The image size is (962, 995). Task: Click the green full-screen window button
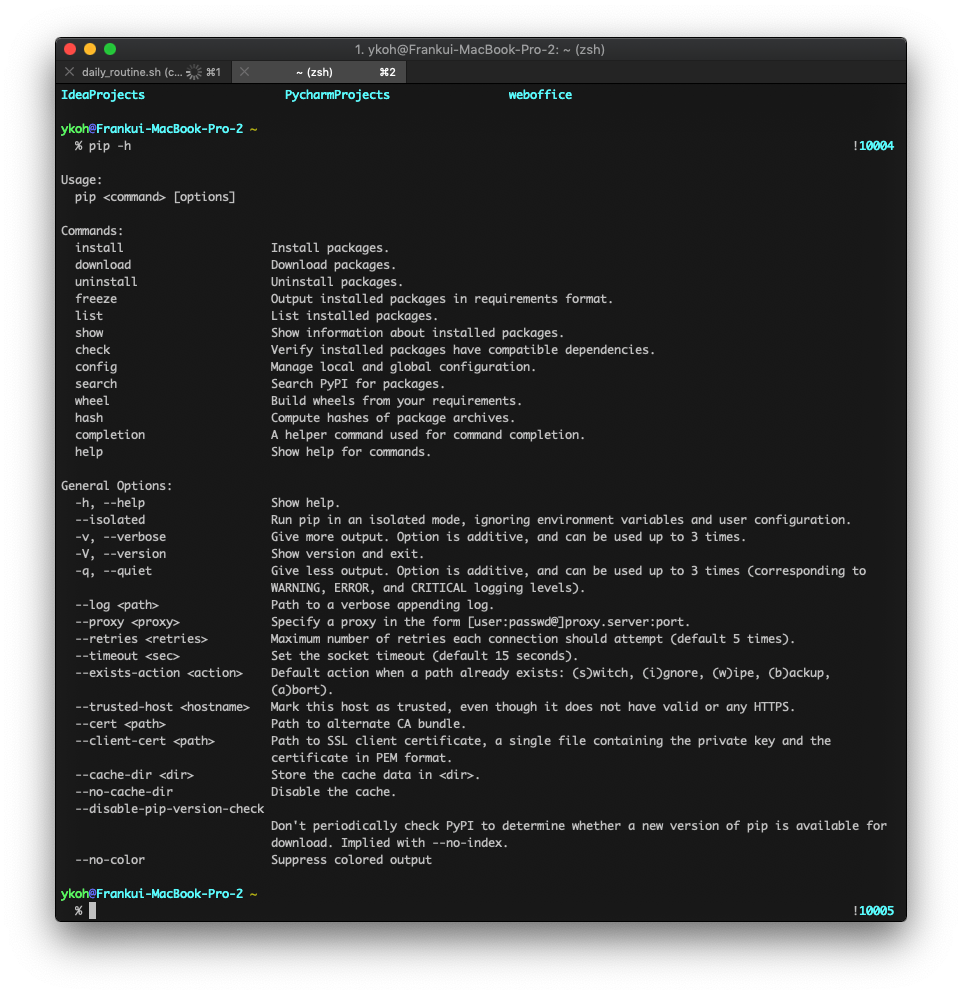110,49
